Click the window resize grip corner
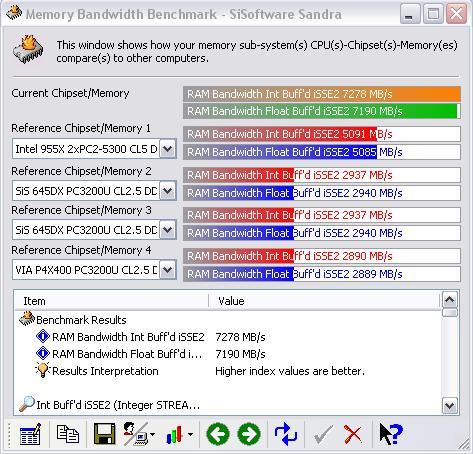The height and width of the screenshot is (454, 473). coord(464,444)
